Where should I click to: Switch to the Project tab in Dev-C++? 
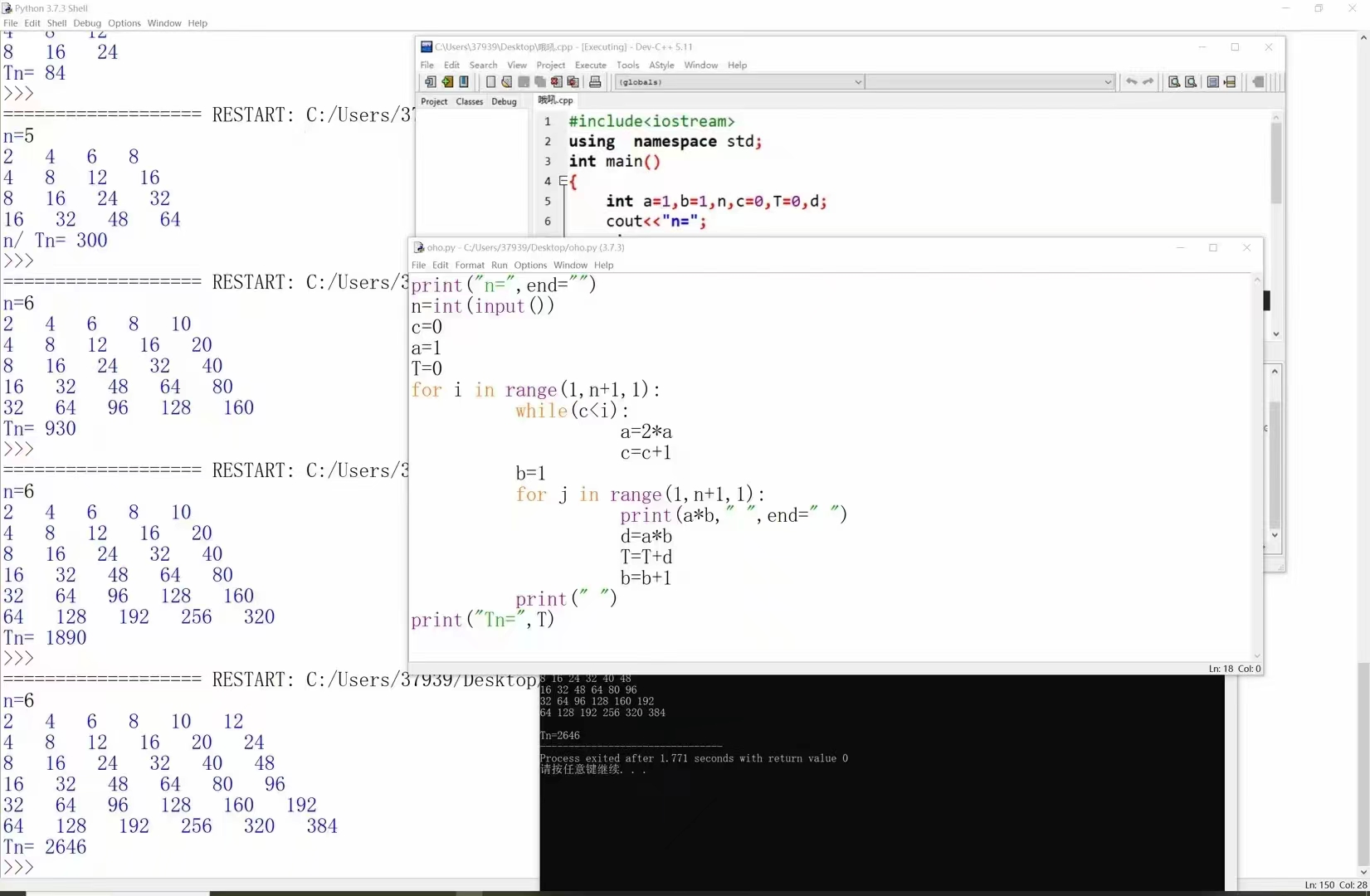click(434, 101)
